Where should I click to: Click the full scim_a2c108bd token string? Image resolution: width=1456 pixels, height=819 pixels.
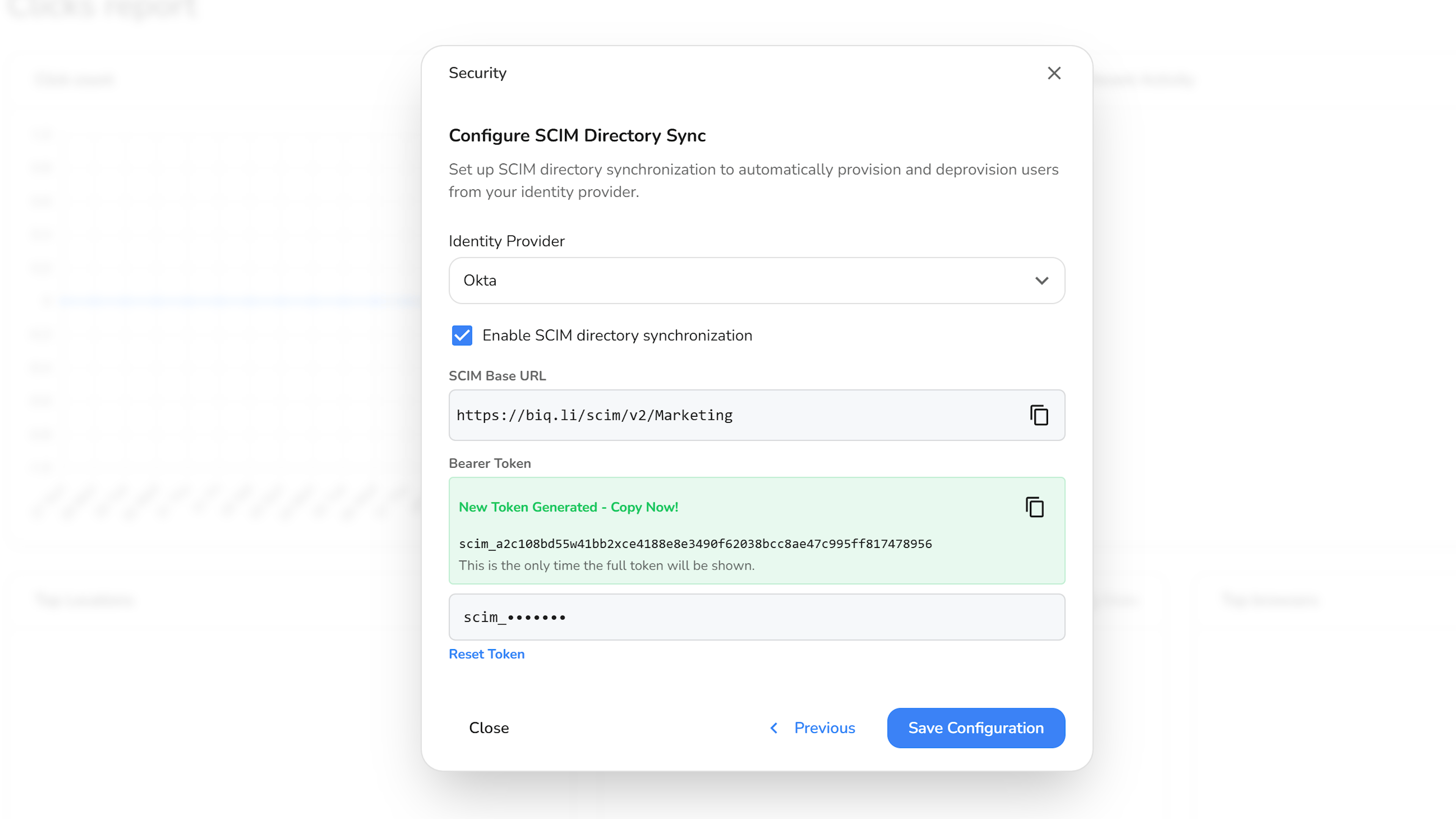pyautogui.click(x=695, y=544)
